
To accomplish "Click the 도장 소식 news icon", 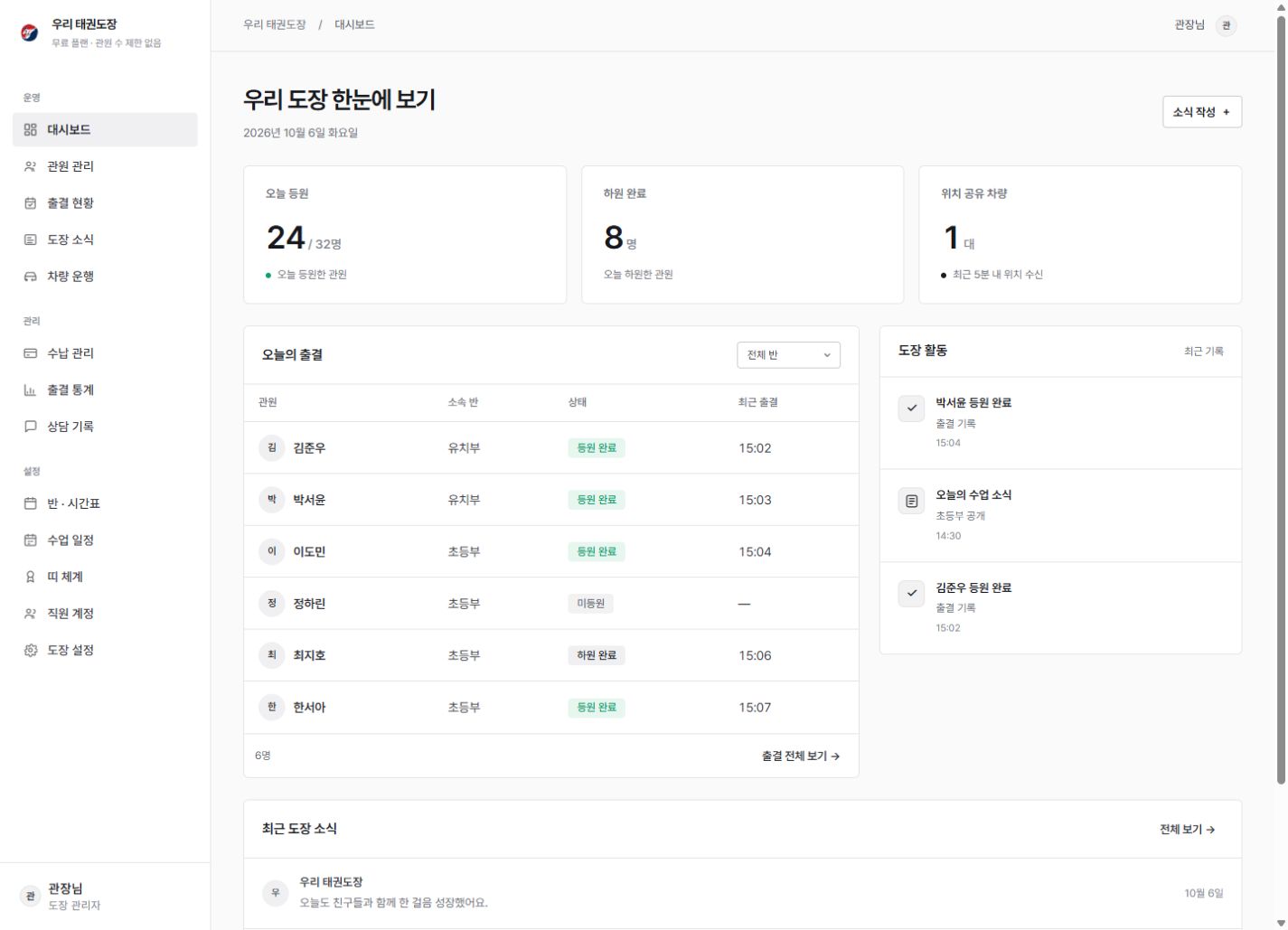I will pyautogui.click(x=31, y=240).
